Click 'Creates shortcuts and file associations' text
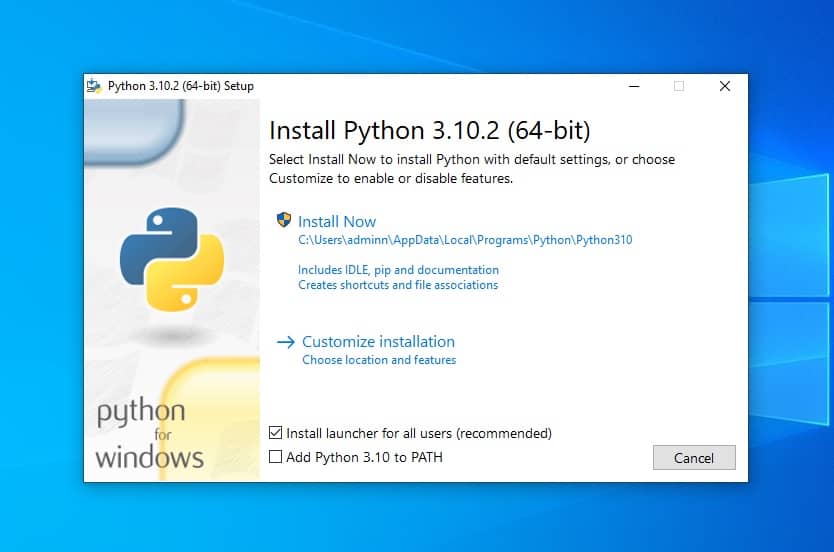The width and height of the screenshot is (834, 552). pos(398,285)
